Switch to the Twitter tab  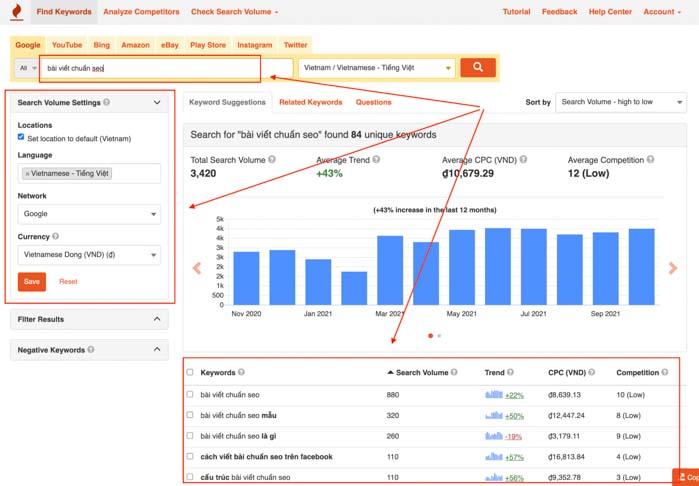(296, 45)
